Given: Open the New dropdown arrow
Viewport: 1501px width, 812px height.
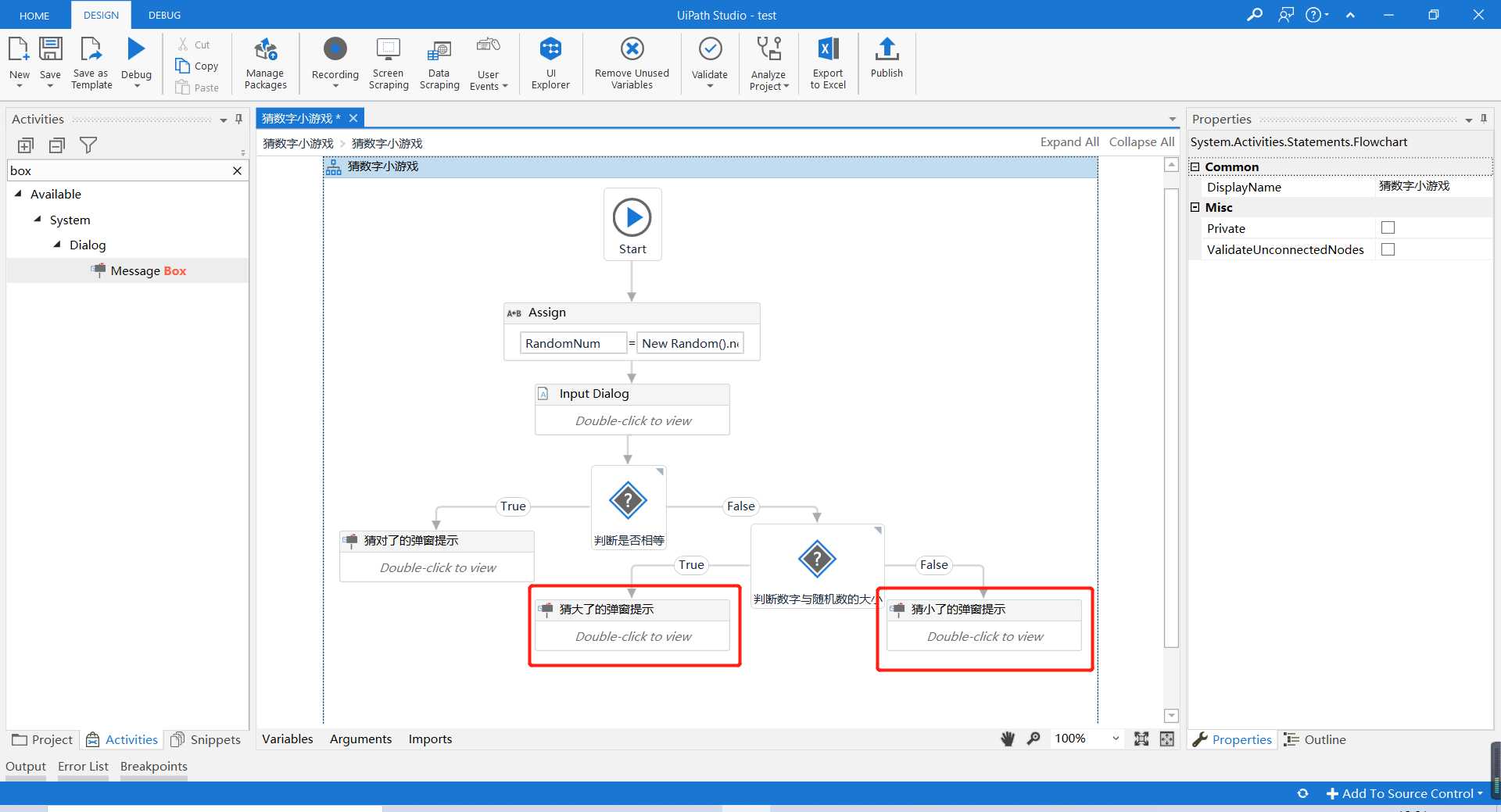Looking at the screenshot, I should tap(19, 86).
